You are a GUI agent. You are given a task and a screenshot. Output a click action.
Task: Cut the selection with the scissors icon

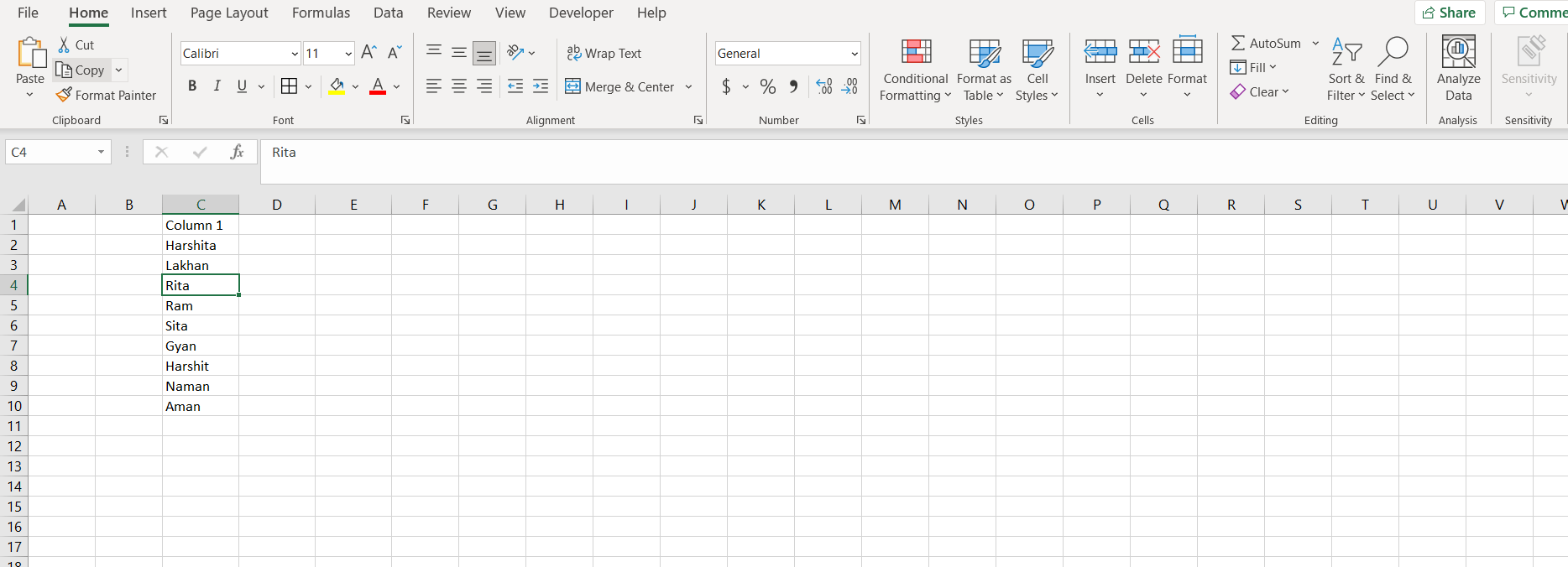point(64,45)
